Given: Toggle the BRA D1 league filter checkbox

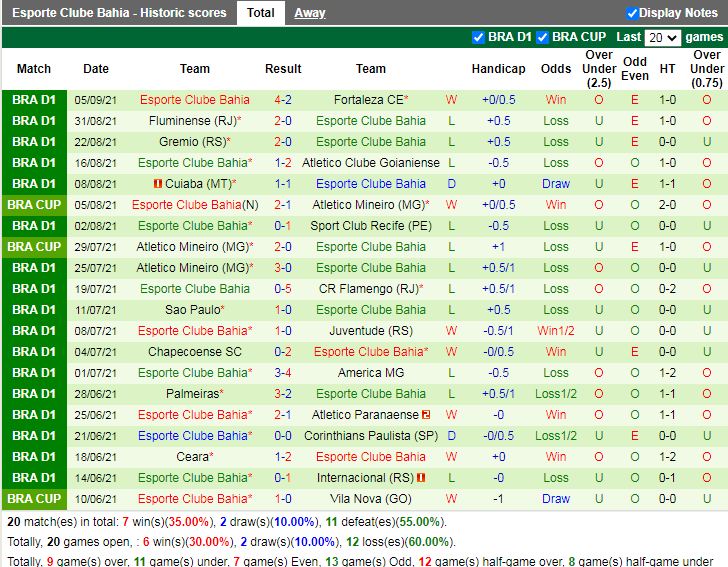Looking at the screenshot, I should (478, 37).
